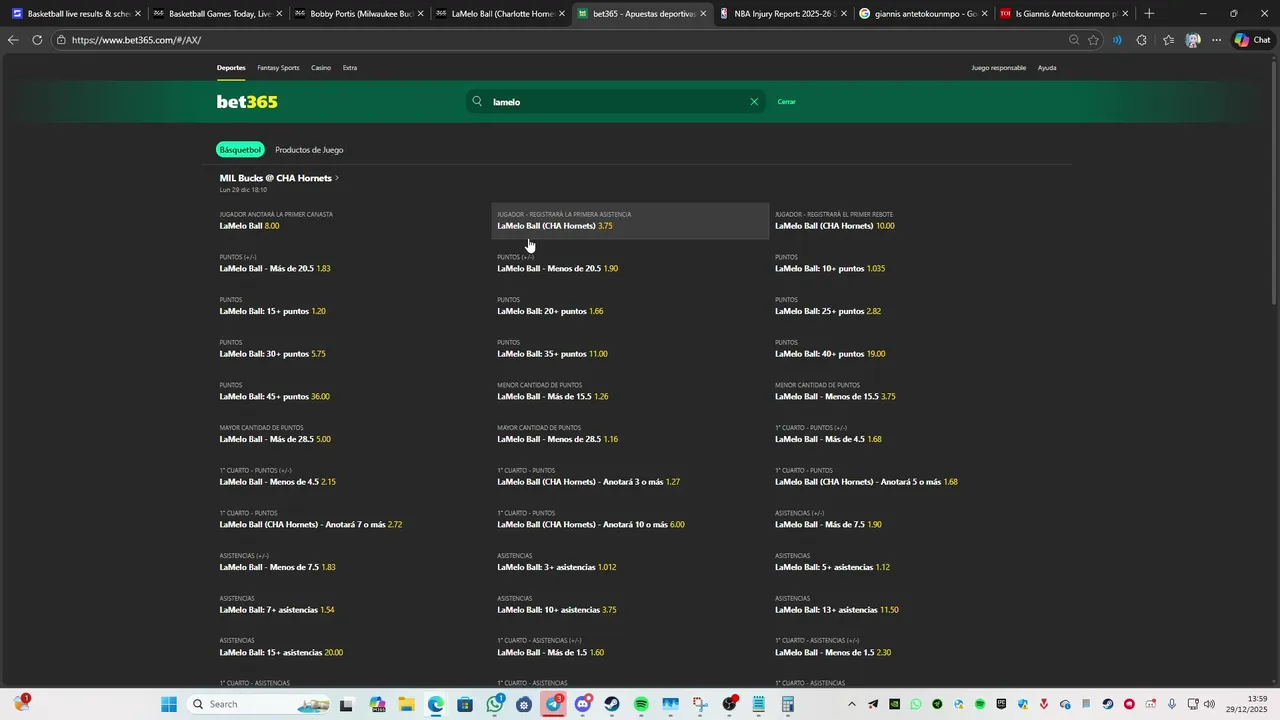
Task: Open Spotify from the taskbar
Action: (x=641, y=704)
